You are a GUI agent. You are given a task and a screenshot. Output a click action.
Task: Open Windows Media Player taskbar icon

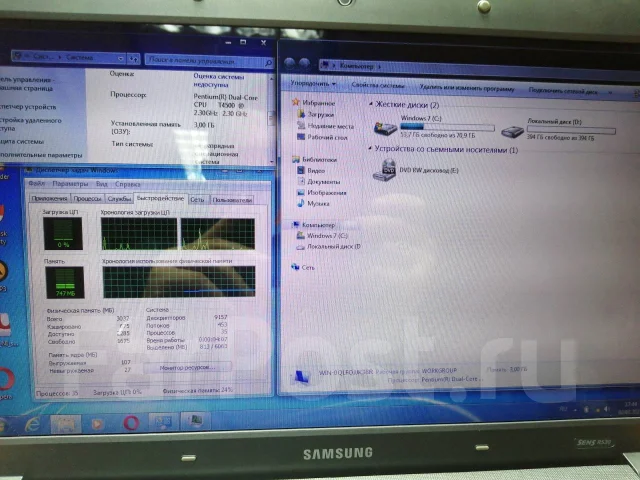click(97, 424)
